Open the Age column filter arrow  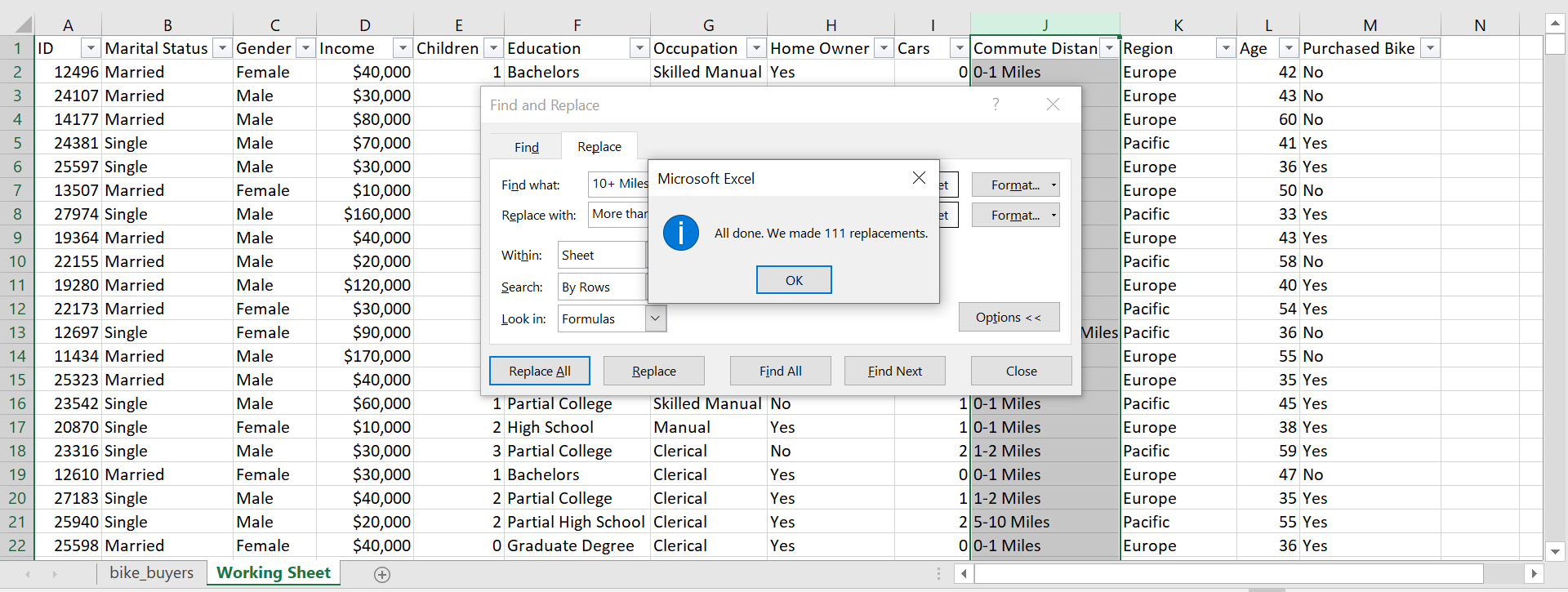click(1289, 49)
